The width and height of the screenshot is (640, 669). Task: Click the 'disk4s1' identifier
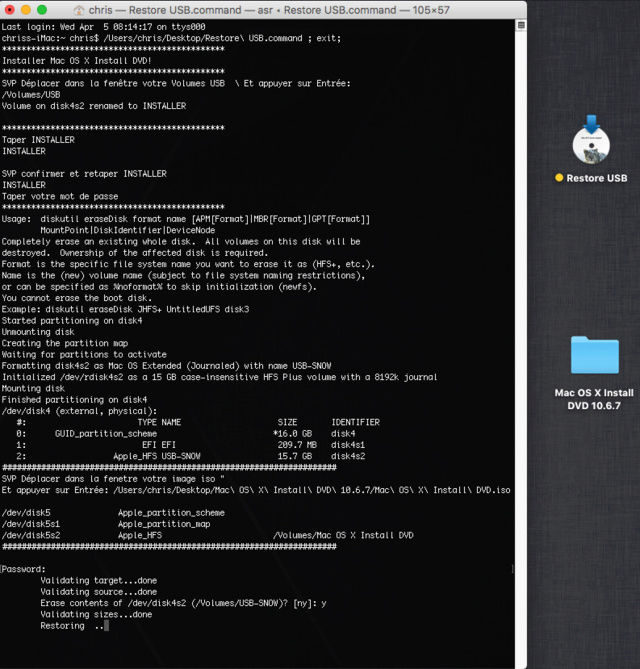pos(348,445)
